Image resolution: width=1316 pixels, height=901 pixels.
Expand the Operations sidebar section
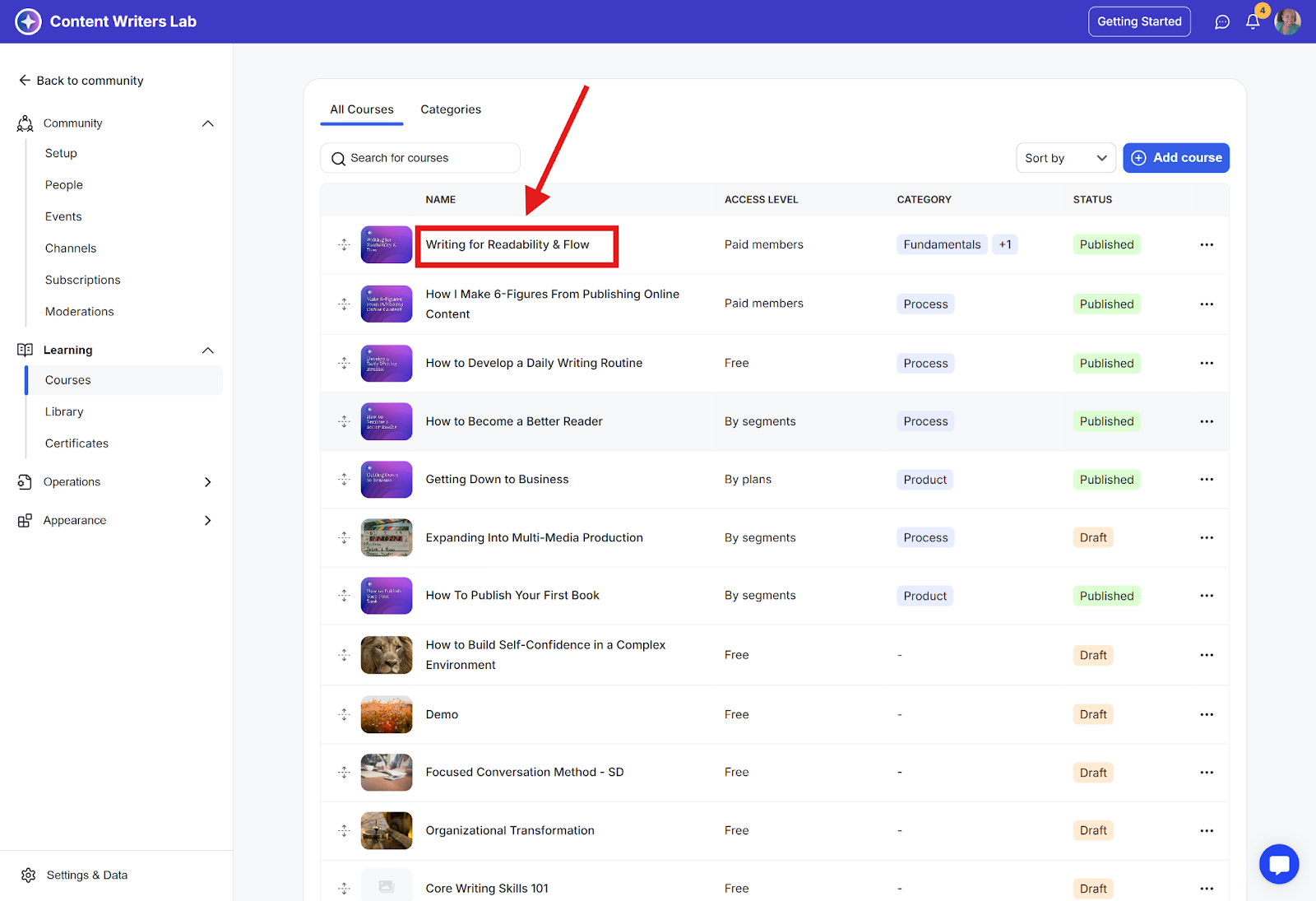[207, 482]
